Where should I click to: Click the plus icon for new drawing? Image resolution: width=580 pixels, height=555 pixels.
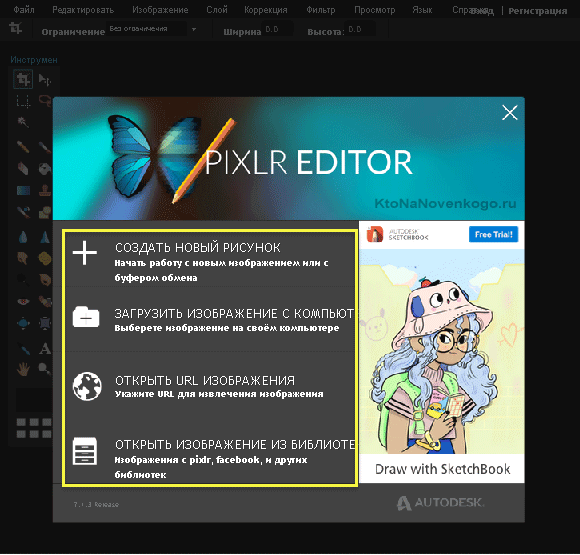(85, 253)
